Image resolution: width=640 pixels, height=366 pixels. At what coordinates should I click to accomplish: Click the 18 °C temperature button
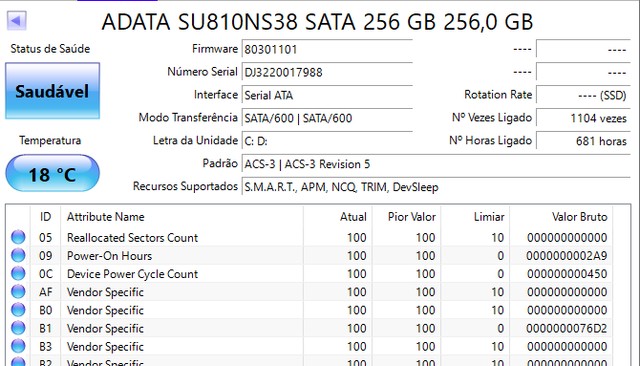52,173
